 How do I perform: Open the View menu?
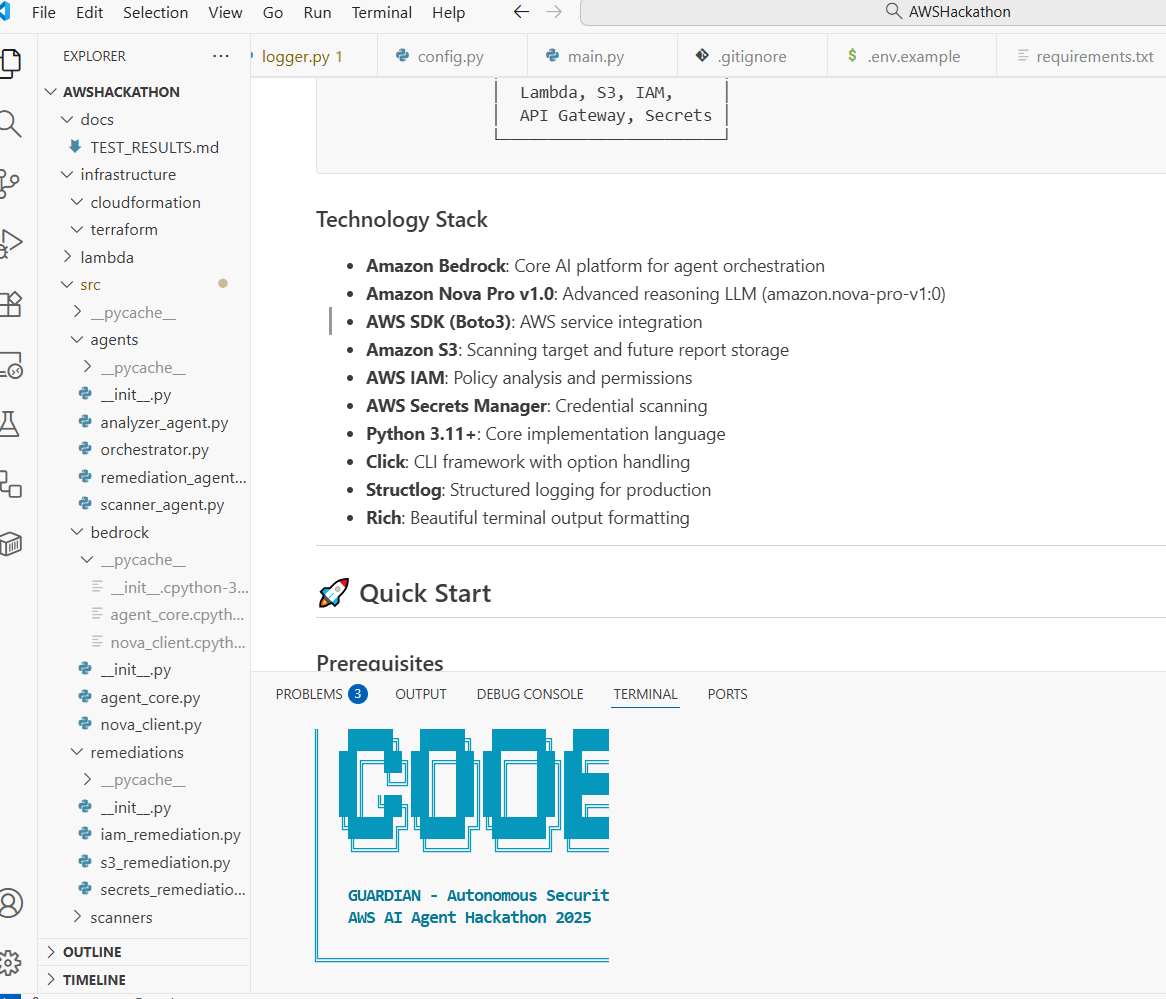(225, 13)
